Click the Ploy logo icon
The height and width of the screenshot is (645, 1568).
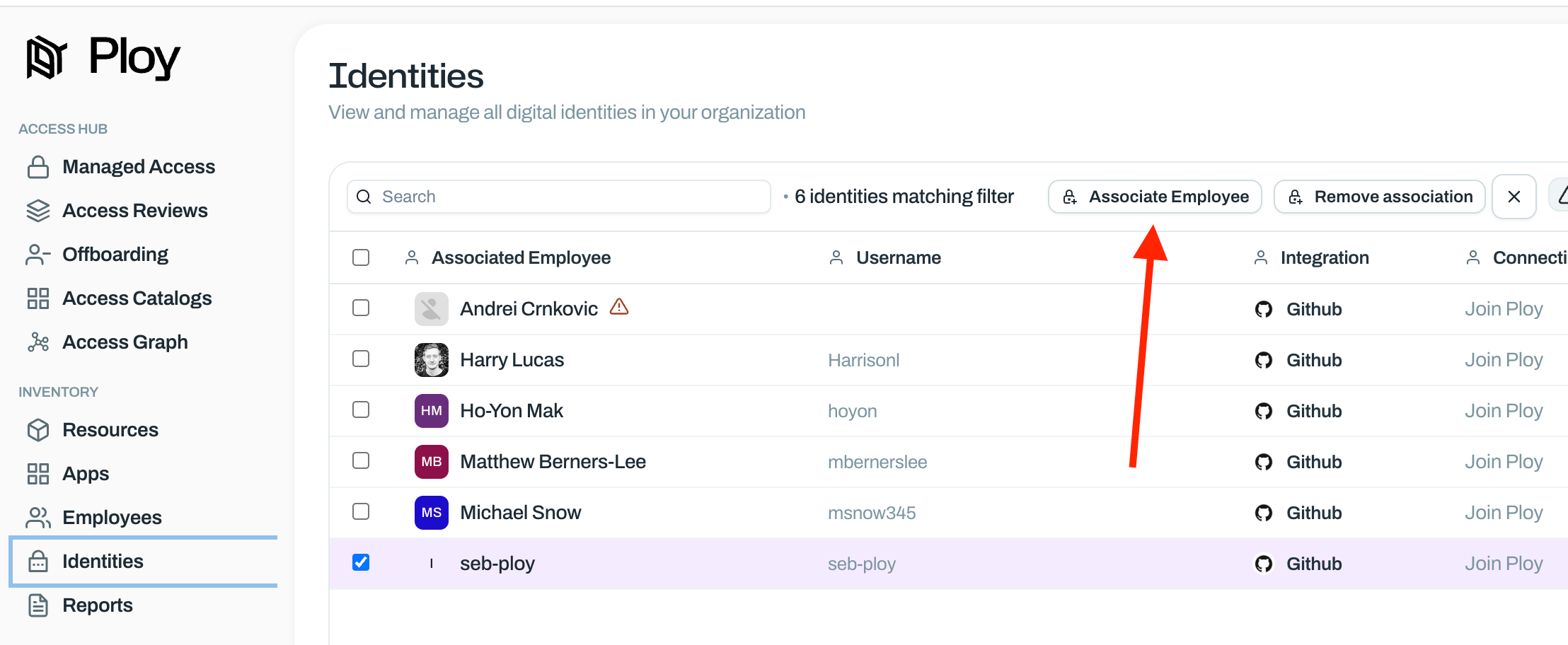[x=47, y=57]
